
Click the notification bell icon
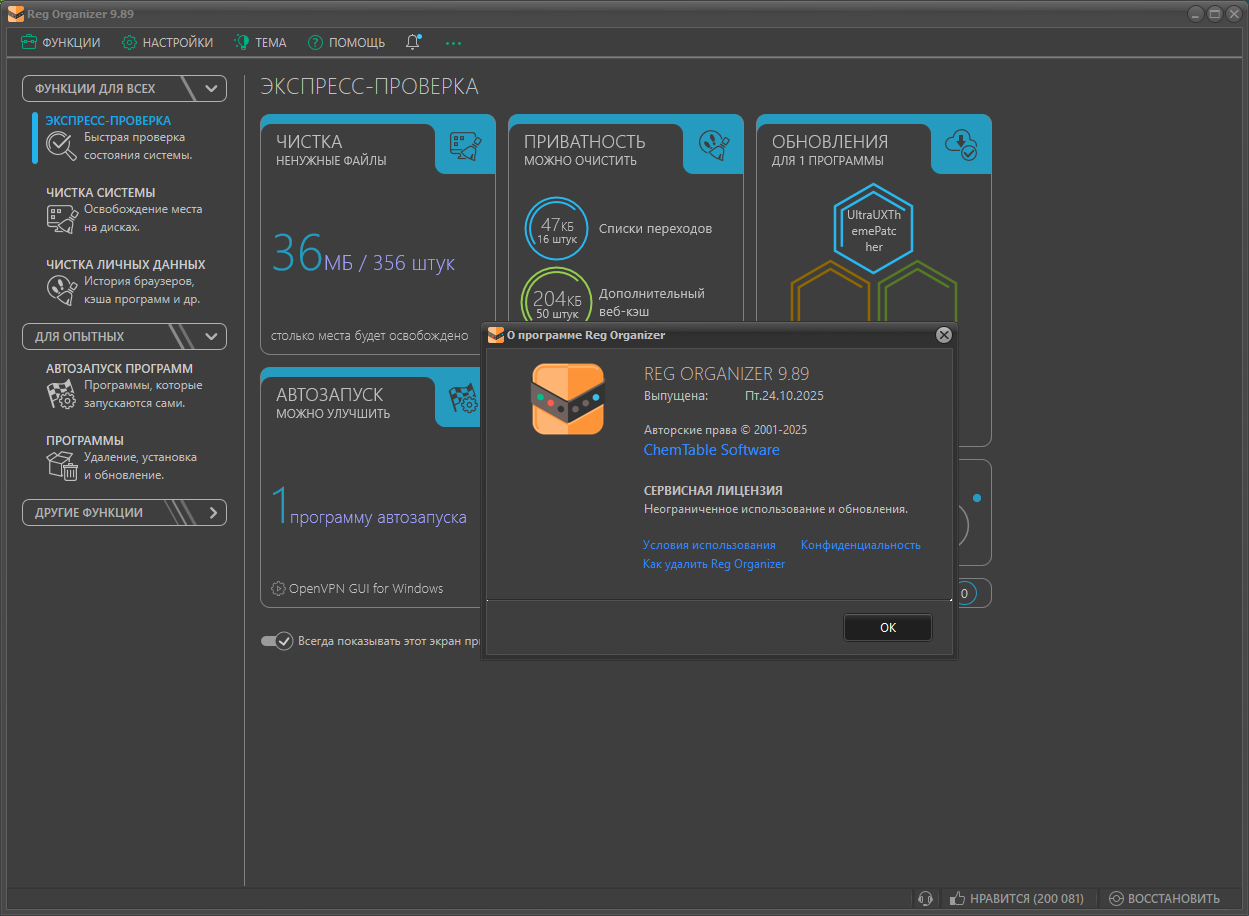[413, 42]
